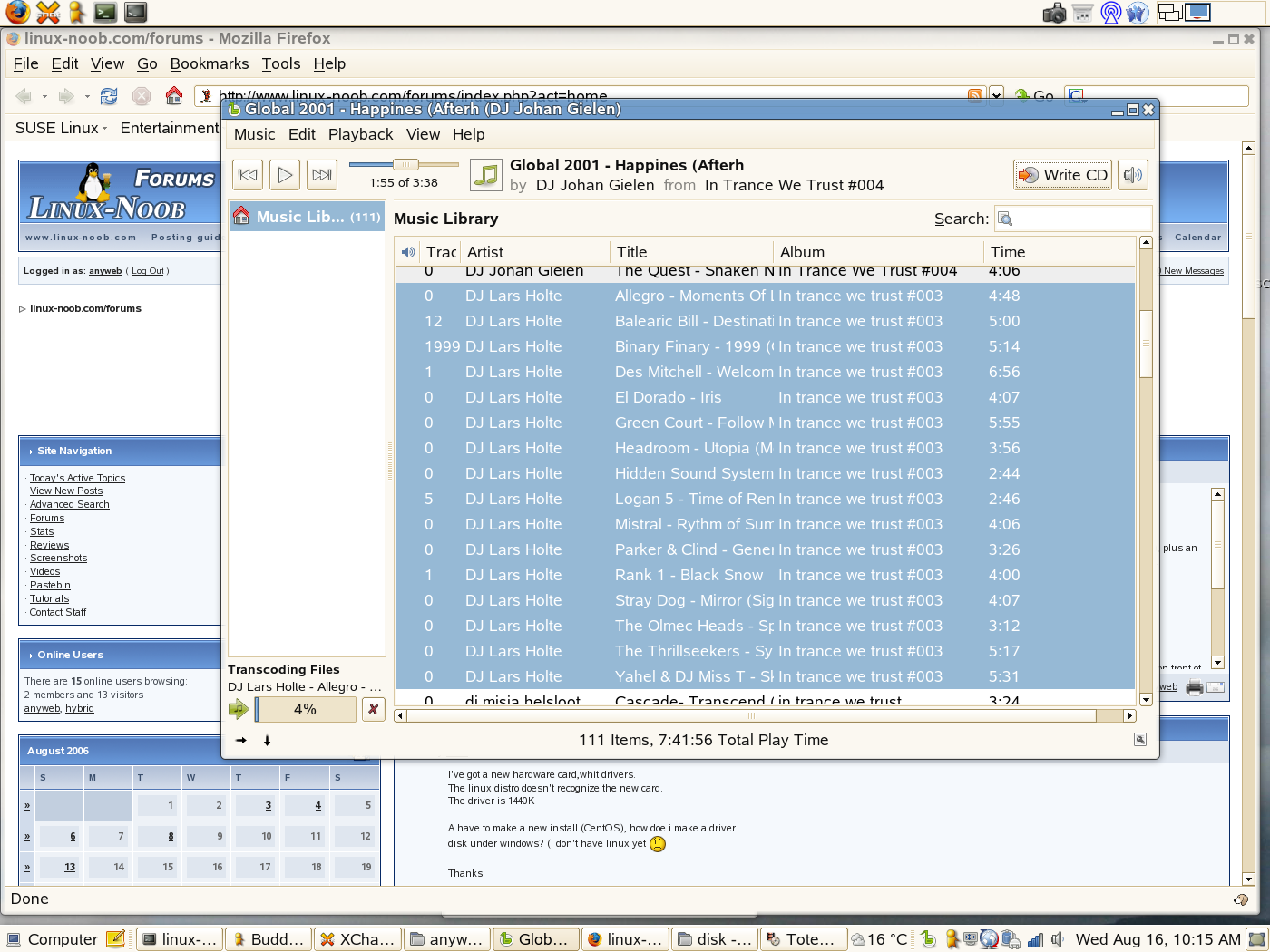The image size is (1270, 952).
Task: Click Firefox Stop button
Action: (x=142, y=96)
